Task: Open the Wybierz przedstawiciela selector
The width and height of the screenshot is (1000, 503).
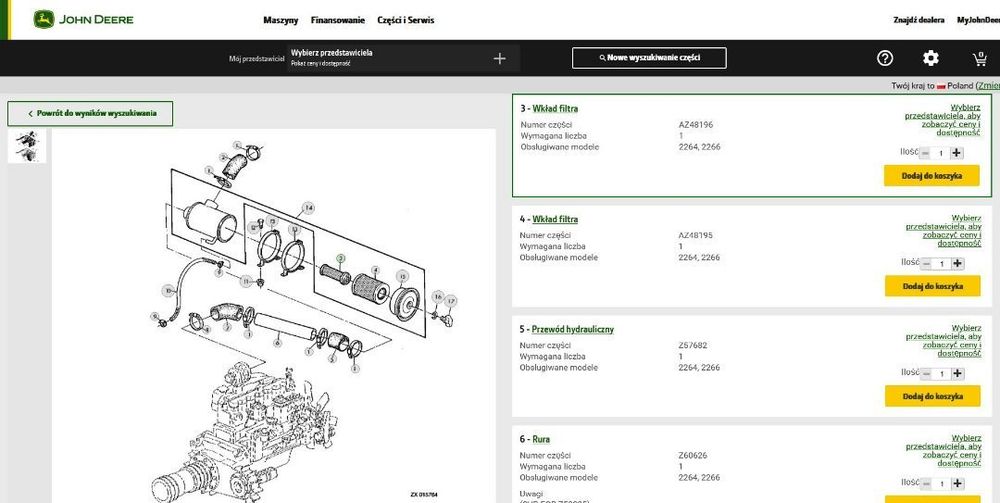Action: [x=403, y=58]
